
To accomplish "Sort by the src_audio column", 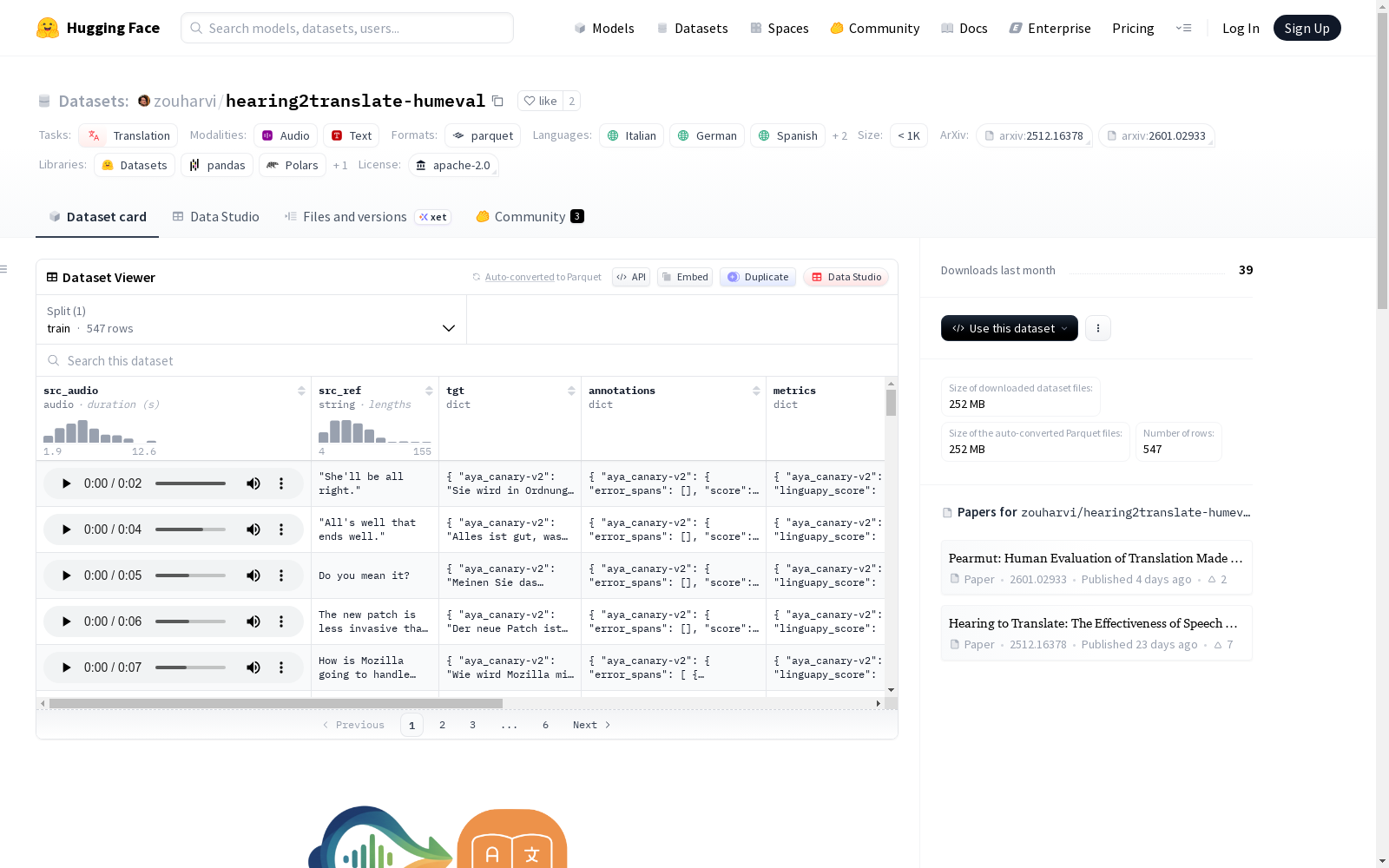I will click(x=301, y=391).
